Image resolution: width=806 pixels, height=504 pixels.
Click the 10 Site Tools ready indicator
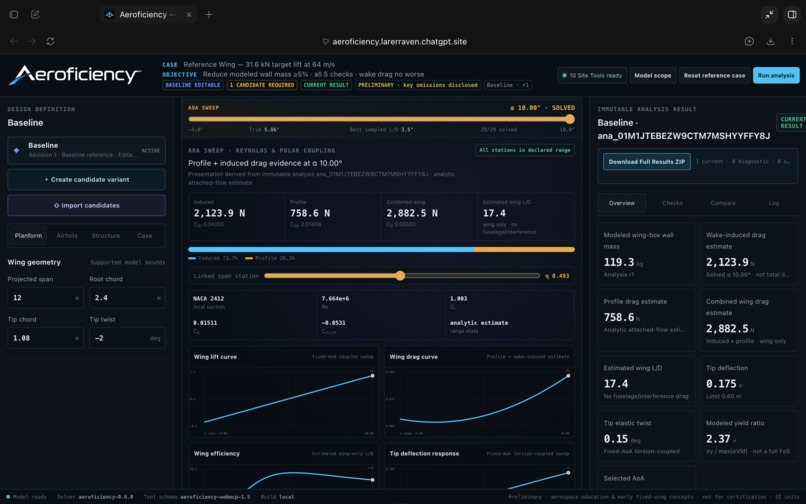click(592, 75)
